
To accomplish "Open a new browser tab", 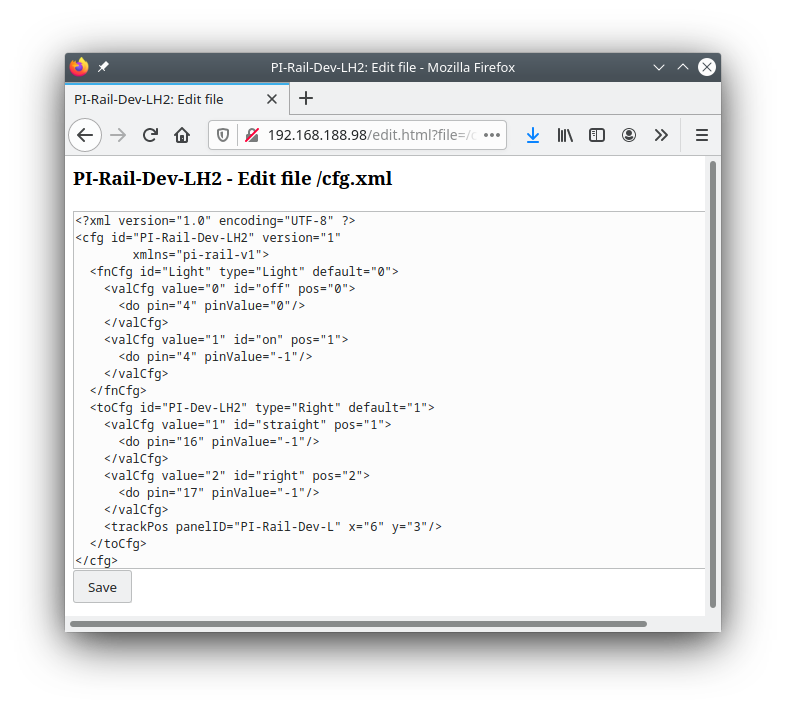I will tap(306, 98).
